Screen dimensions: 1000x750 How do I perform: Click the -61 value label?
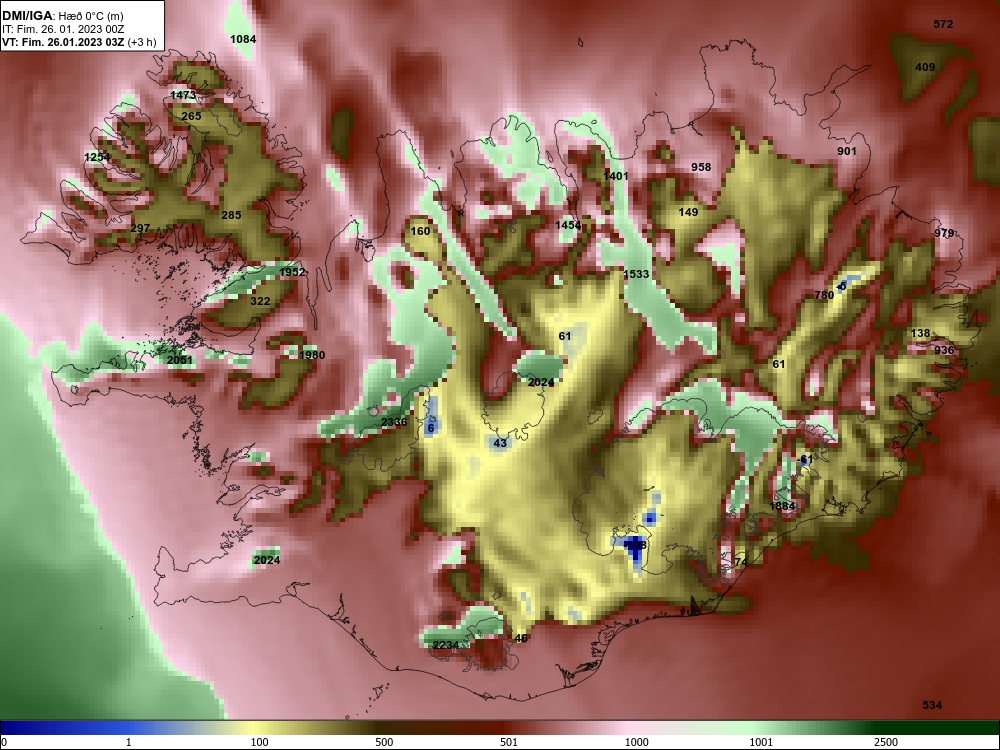coord(805,459)
